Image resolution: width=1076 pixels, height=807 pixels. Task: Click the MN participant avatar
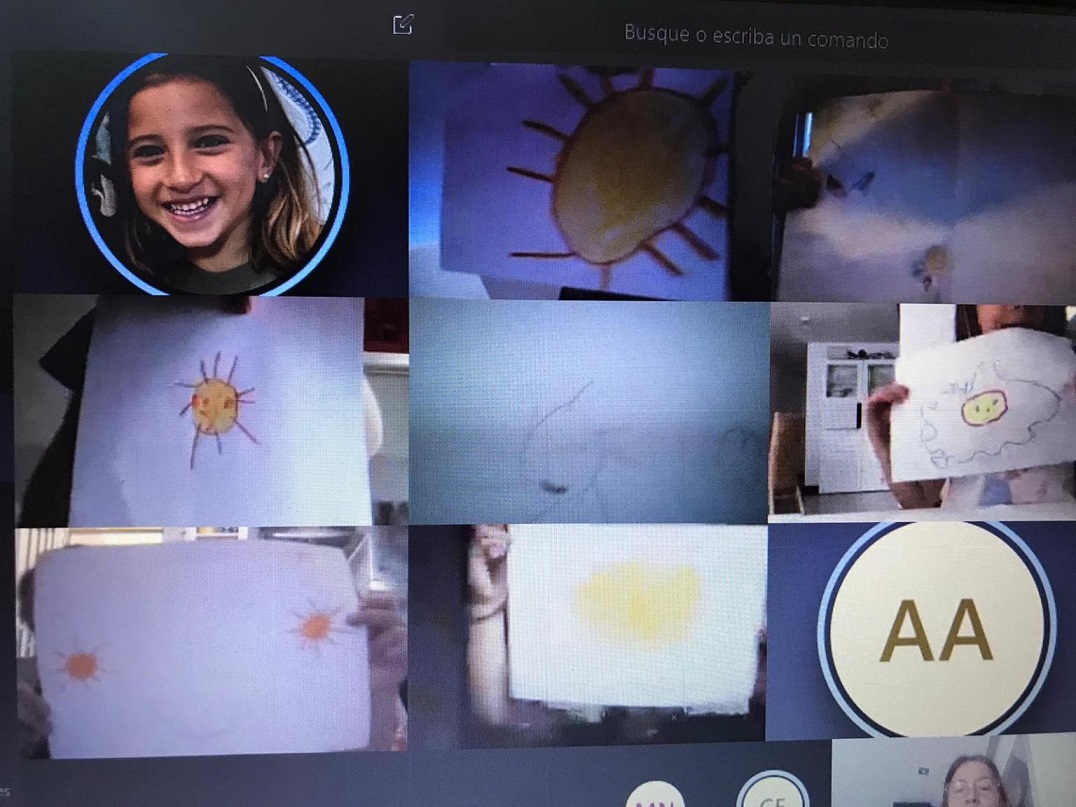tap(655, 797)
